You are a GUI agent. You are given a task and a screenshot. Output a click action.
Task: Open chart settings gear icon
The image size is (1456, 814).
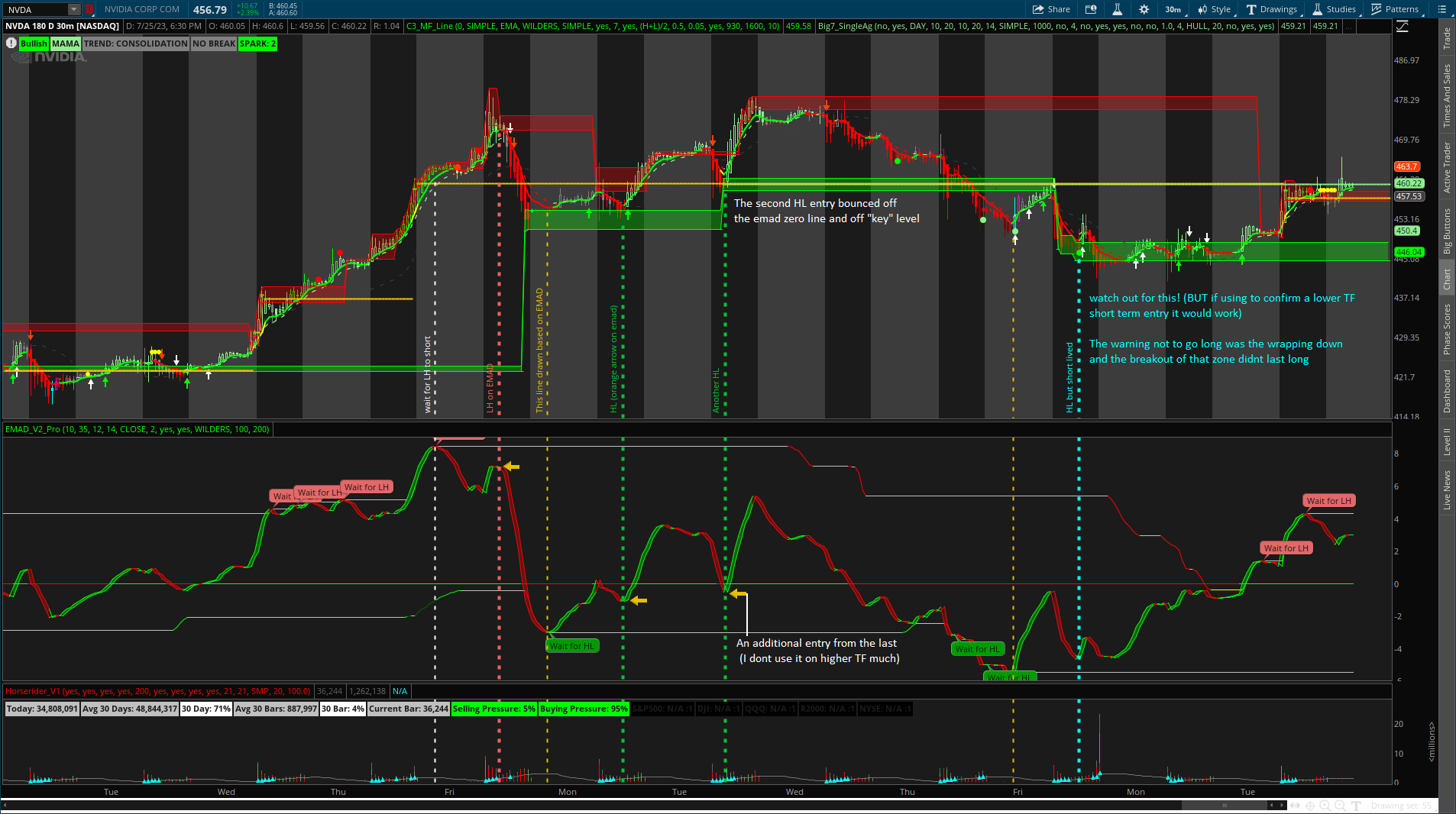[x=1144, y=9]
